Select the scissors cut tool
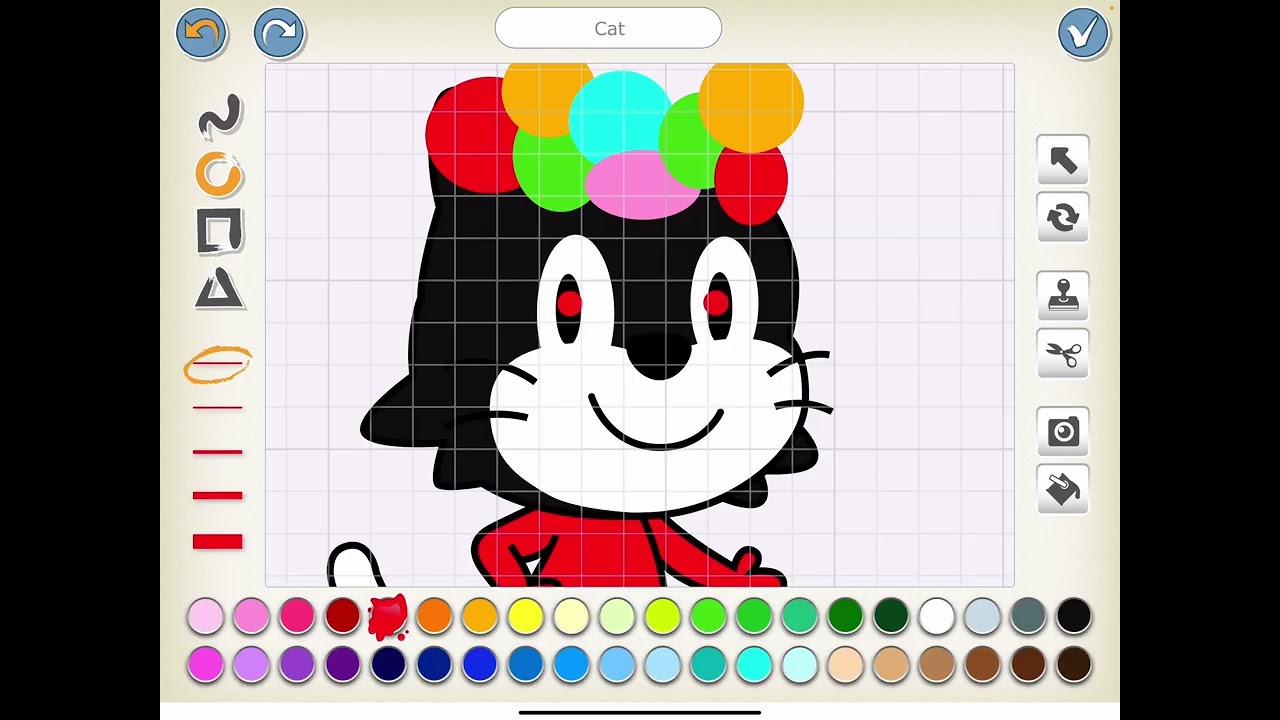This screenshot has height=720, width=1280. [1063, 353]
